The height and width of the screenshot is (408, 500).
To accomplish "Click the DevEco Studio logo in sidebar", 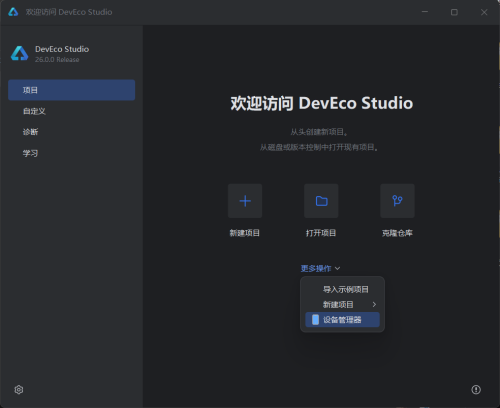I will click(x=19, y=53).
